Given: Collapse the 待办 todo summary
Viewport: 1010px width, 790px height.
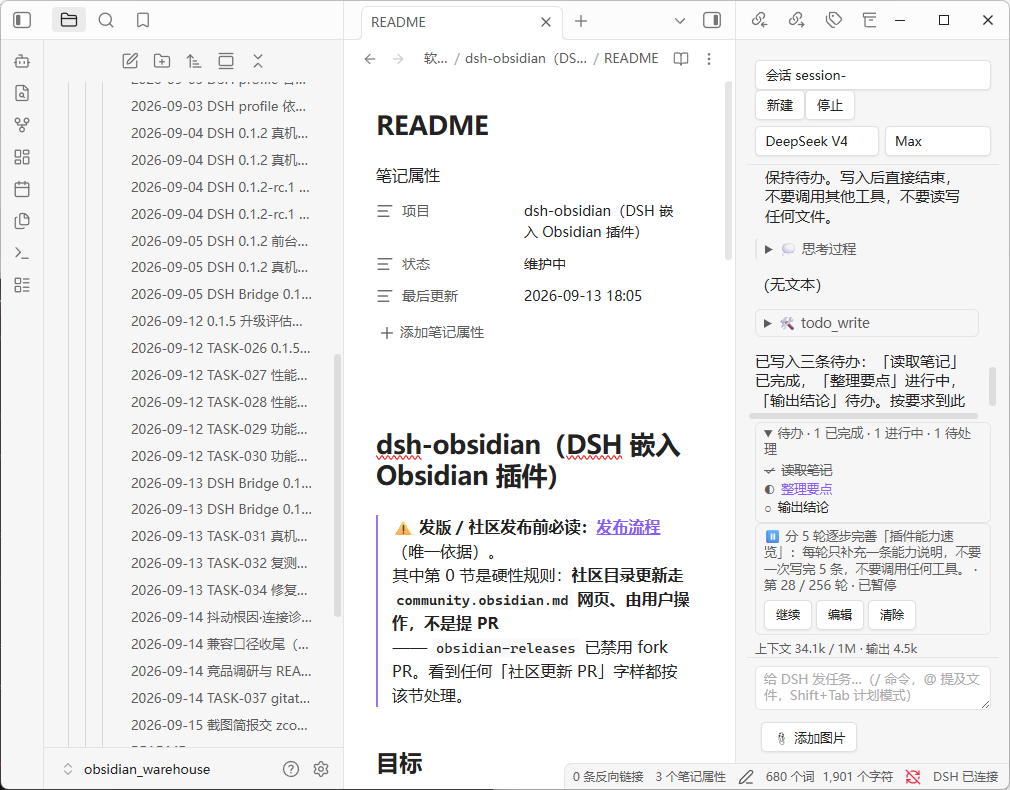Looking at the screenshot, I should (868, 441).
